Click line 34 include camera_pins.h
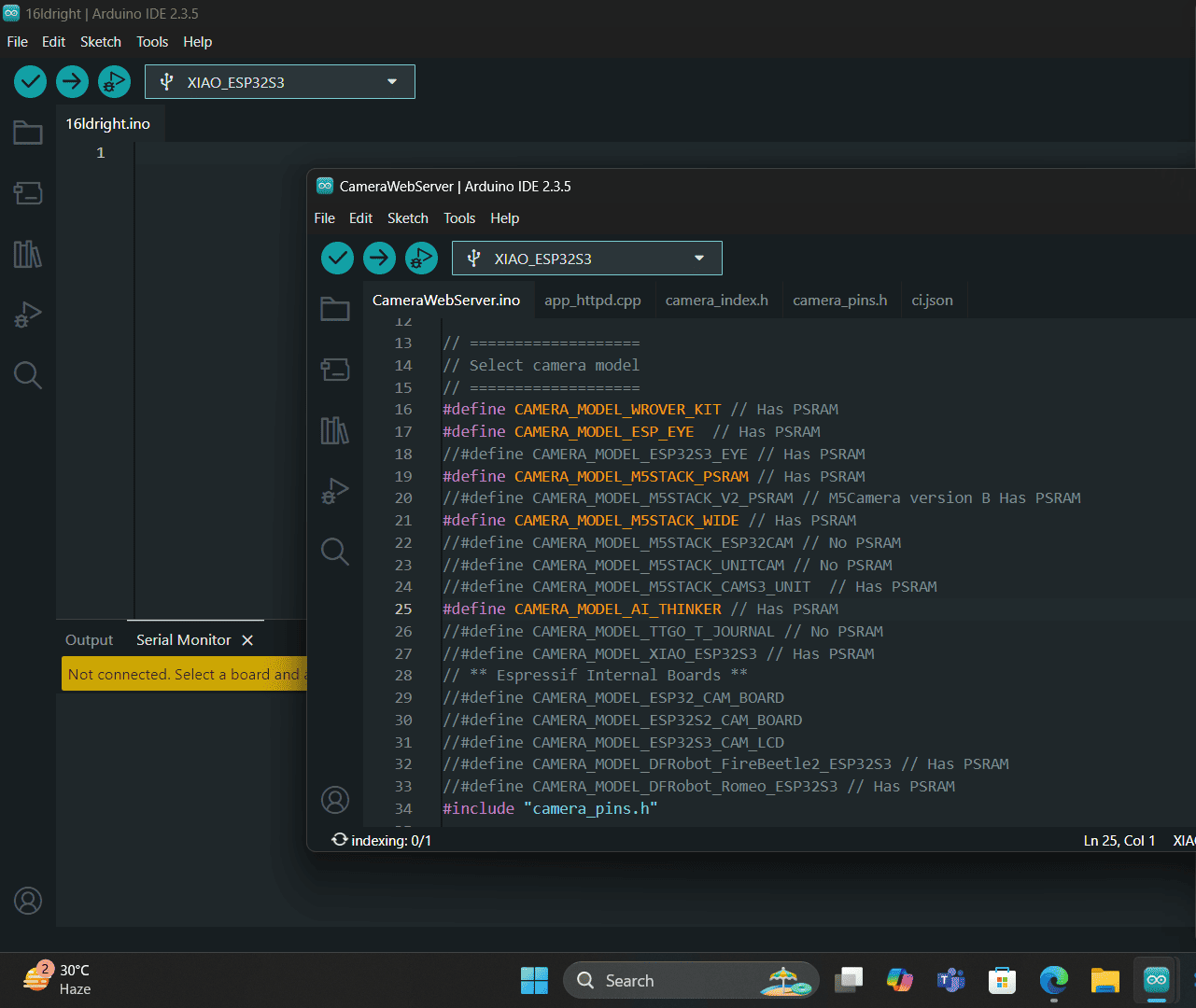Viewport: 1196px width, 1008px height. tap(550, 808)
